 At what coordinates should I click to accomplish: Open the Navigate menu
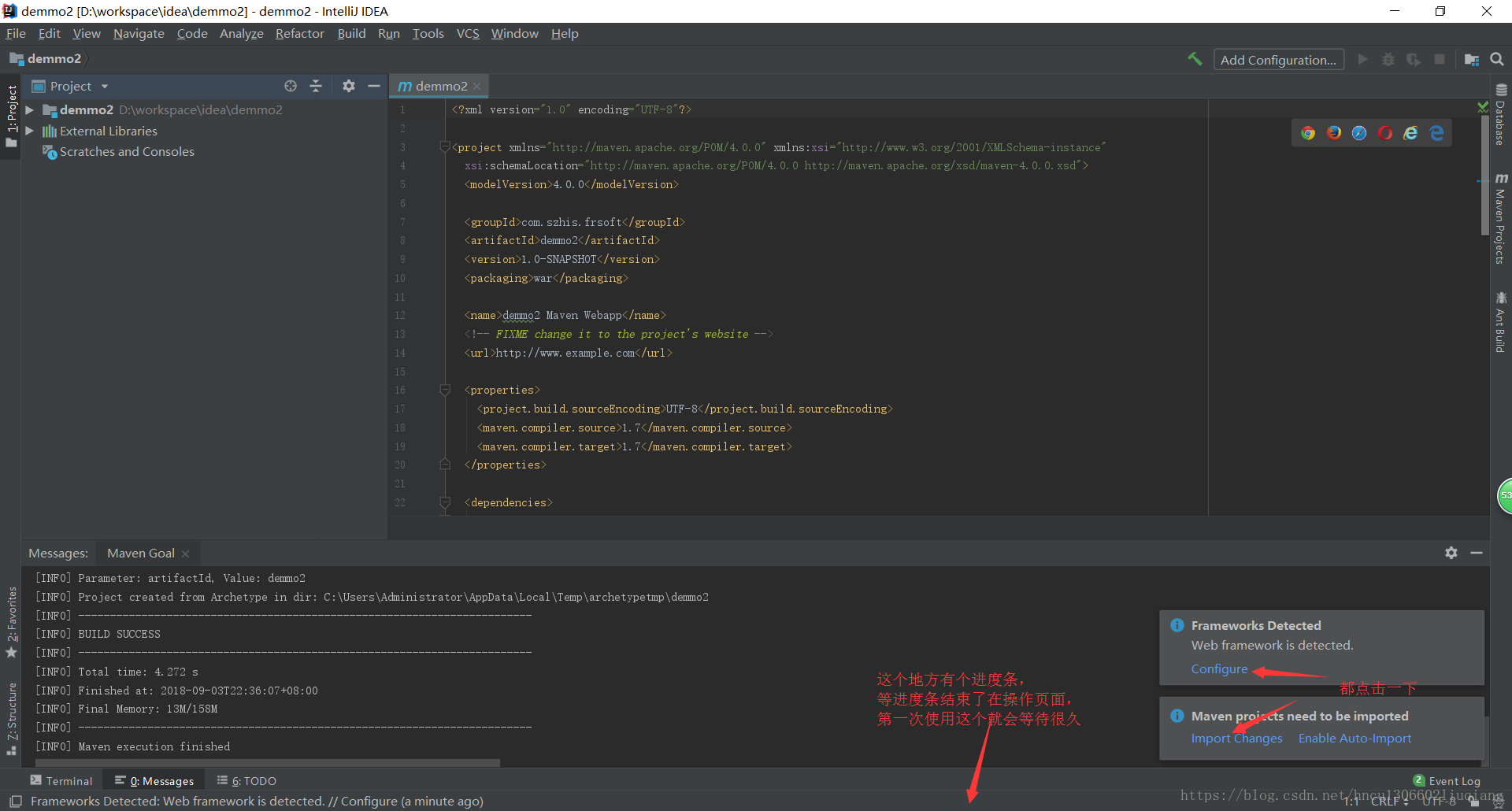point(139,33)
